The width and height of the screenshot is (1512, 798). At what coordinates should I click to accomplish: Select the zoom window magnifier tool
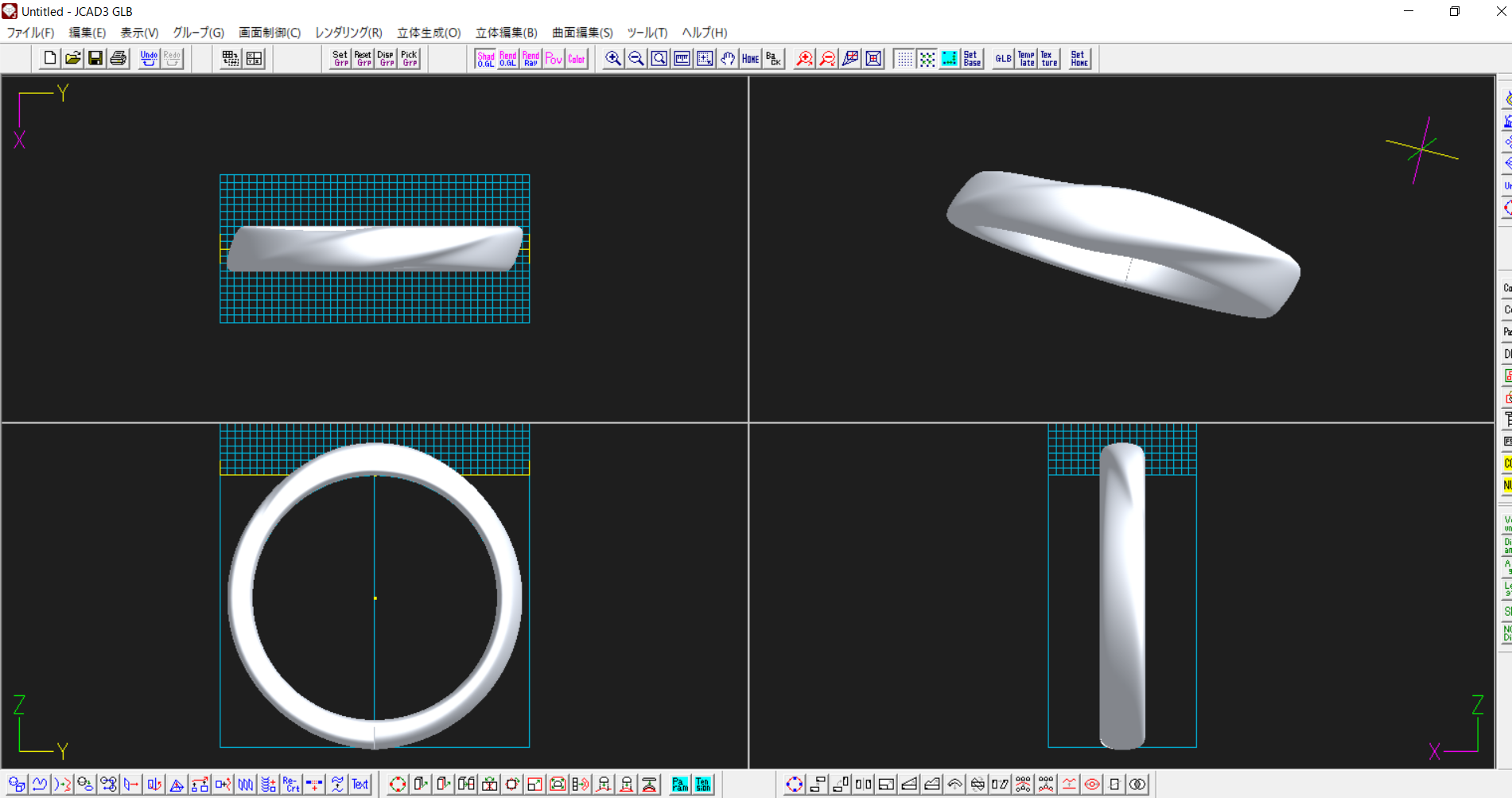click(x=659, y=58)
